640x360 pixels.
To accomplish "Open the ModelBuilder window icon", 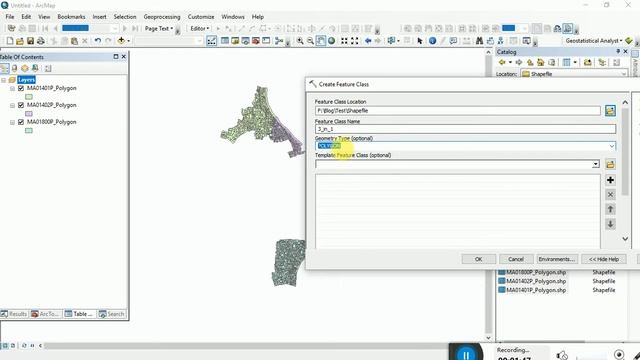I will (x=279, y=41).
